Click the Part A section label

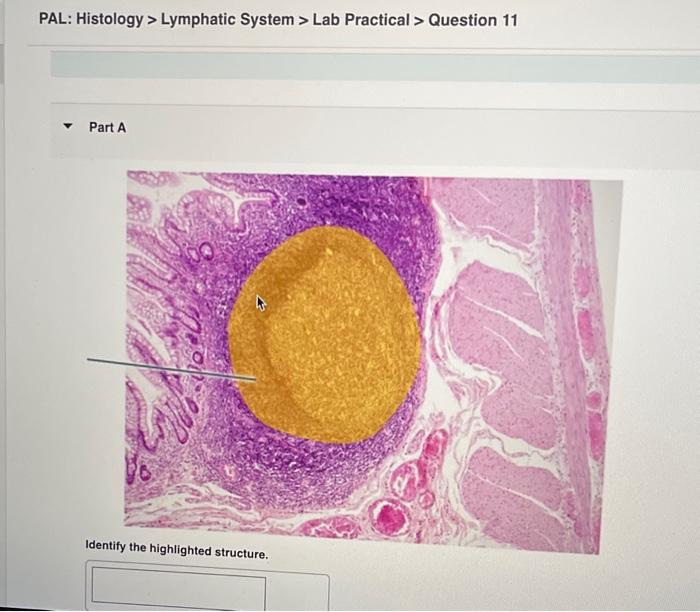coord(107,128)
